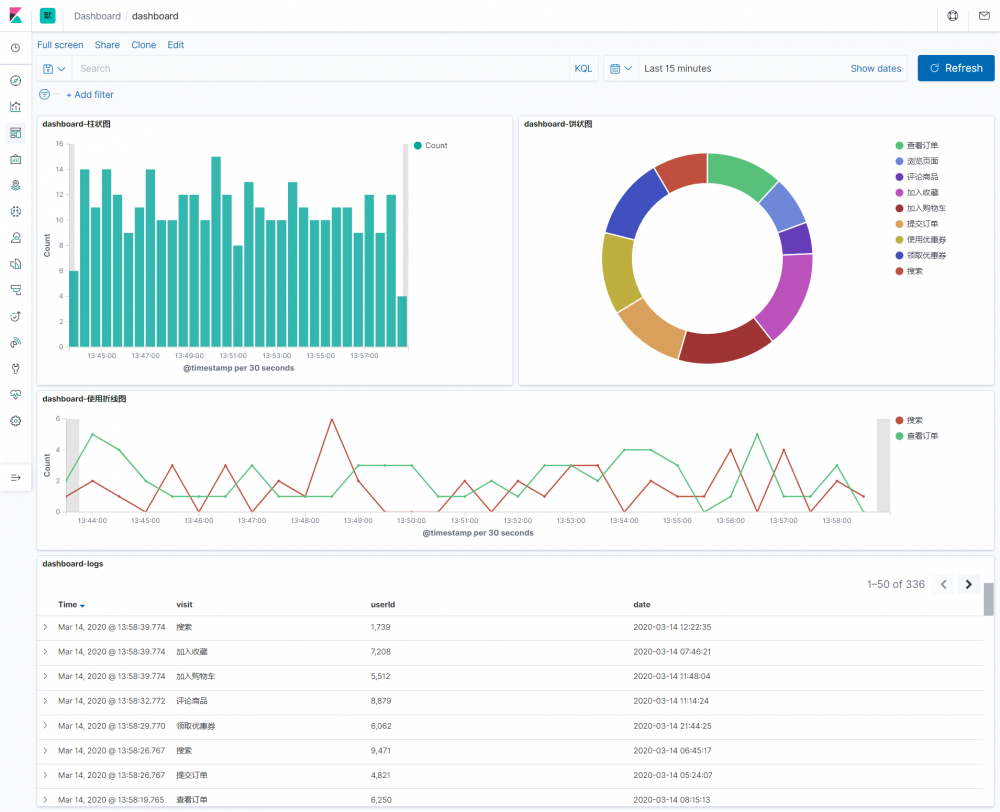
Task: Click Share in the dashboard menu
Action: click(107, 45)
